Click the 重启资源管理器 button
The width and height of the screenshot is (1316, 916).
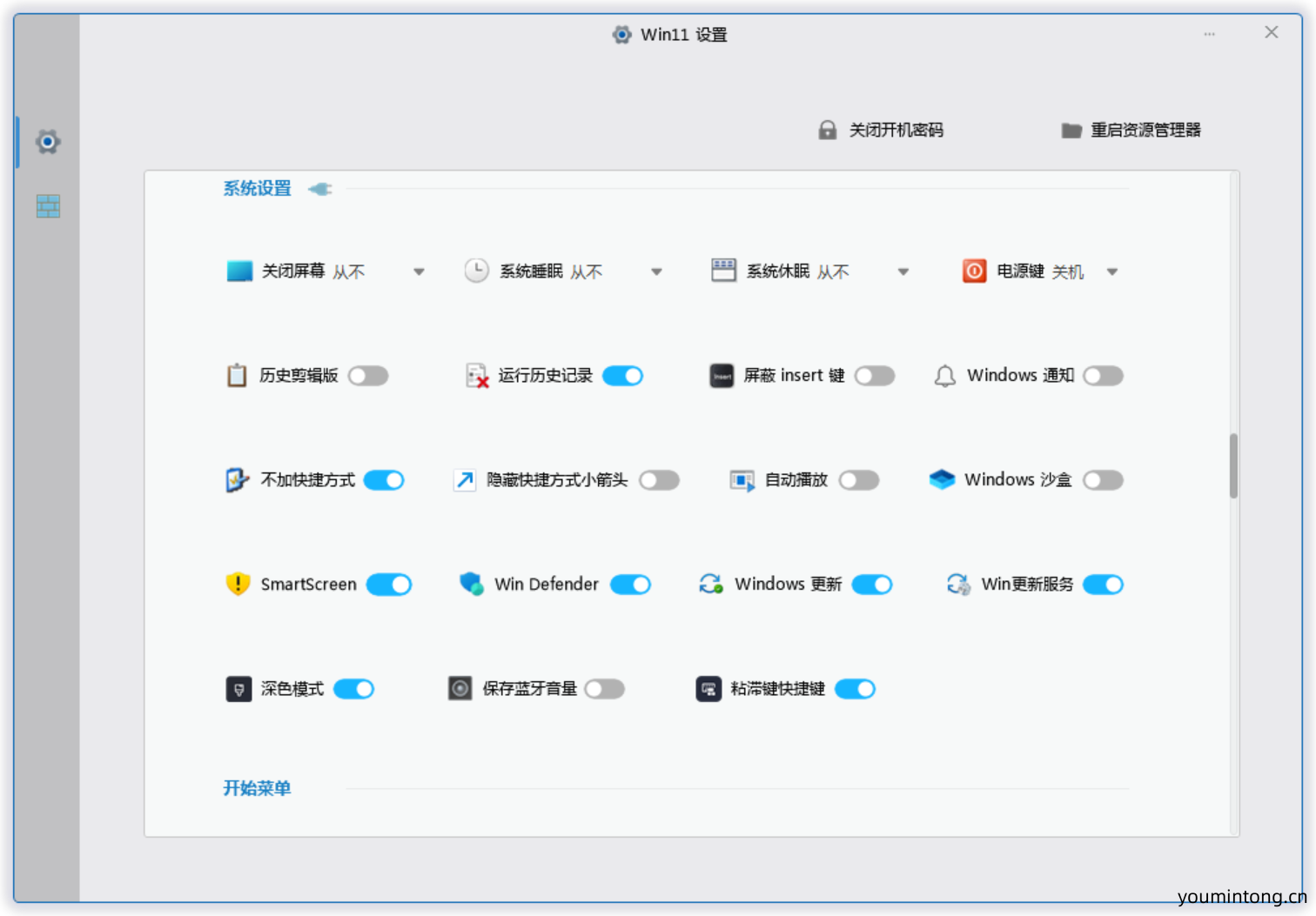tap(1131, 130)
